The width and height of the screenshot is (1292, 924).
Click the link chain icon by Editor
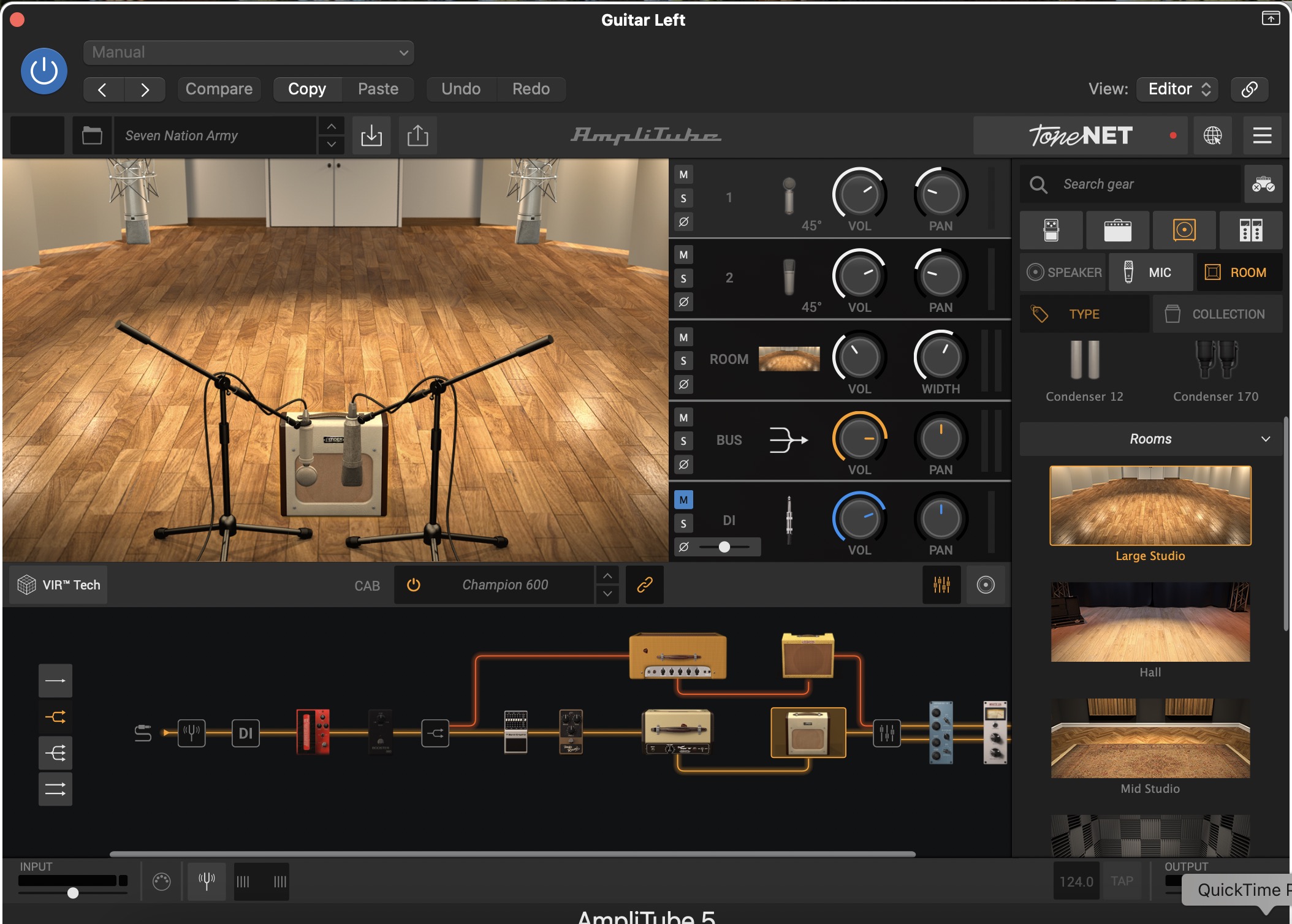point(1249,89)
